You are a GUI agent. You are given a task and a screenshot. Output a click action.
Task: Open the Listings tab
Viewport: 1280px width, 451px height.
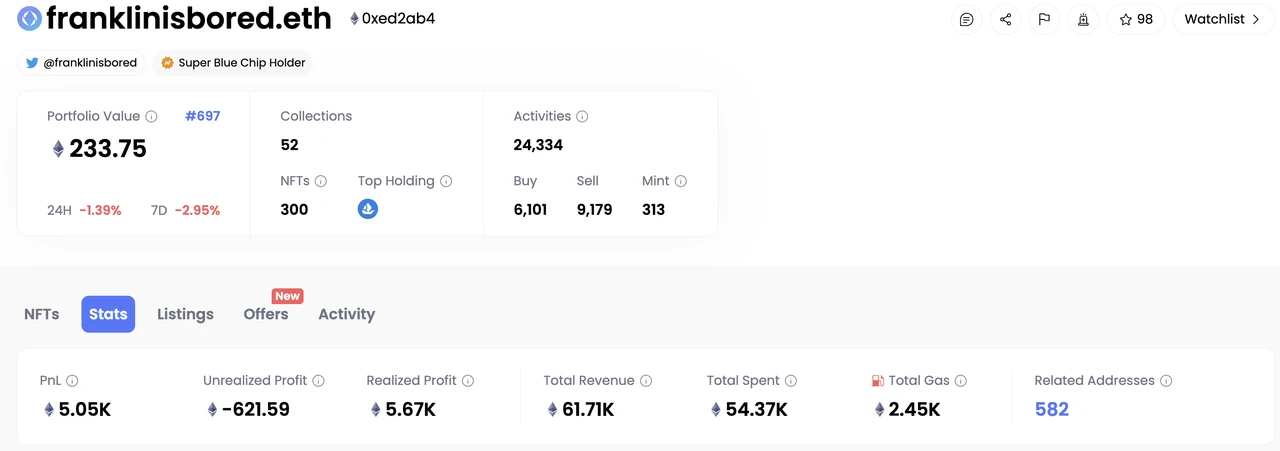click(x=185, y=314)
